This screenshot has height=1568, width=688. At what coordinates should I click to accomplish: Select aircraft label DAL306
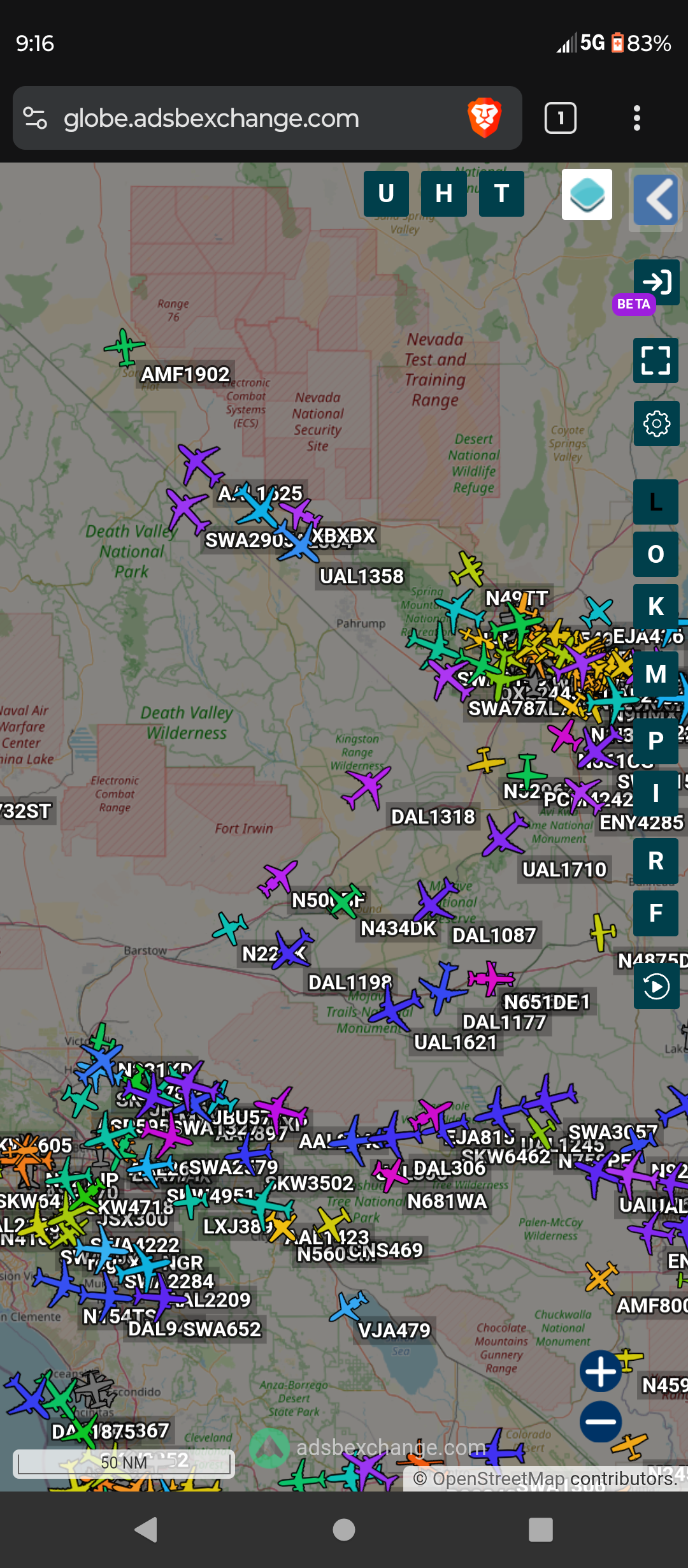450,1167
